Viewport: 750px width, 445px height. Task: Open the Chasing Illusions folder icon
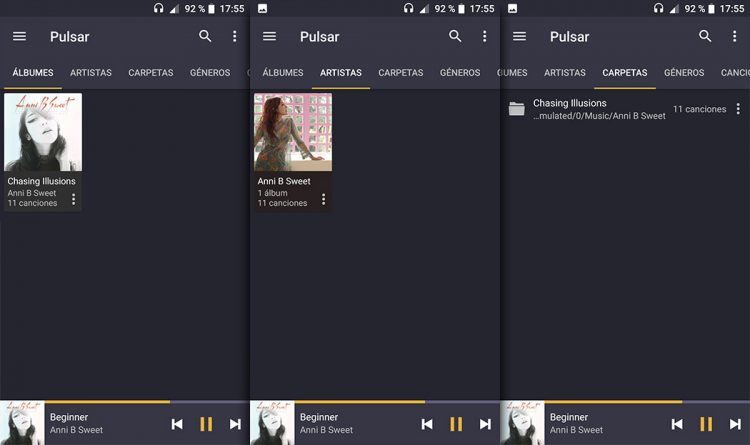pyautogui.click(x=516, y=109)
